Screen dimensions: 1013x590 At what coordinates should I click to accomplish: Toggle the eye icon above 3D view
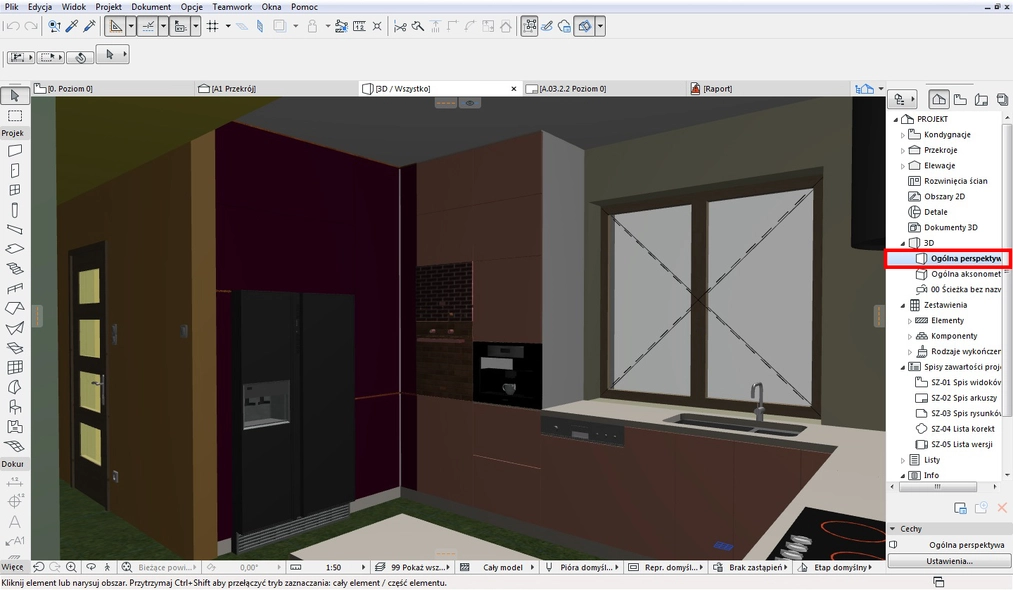(x=470, y=103)
